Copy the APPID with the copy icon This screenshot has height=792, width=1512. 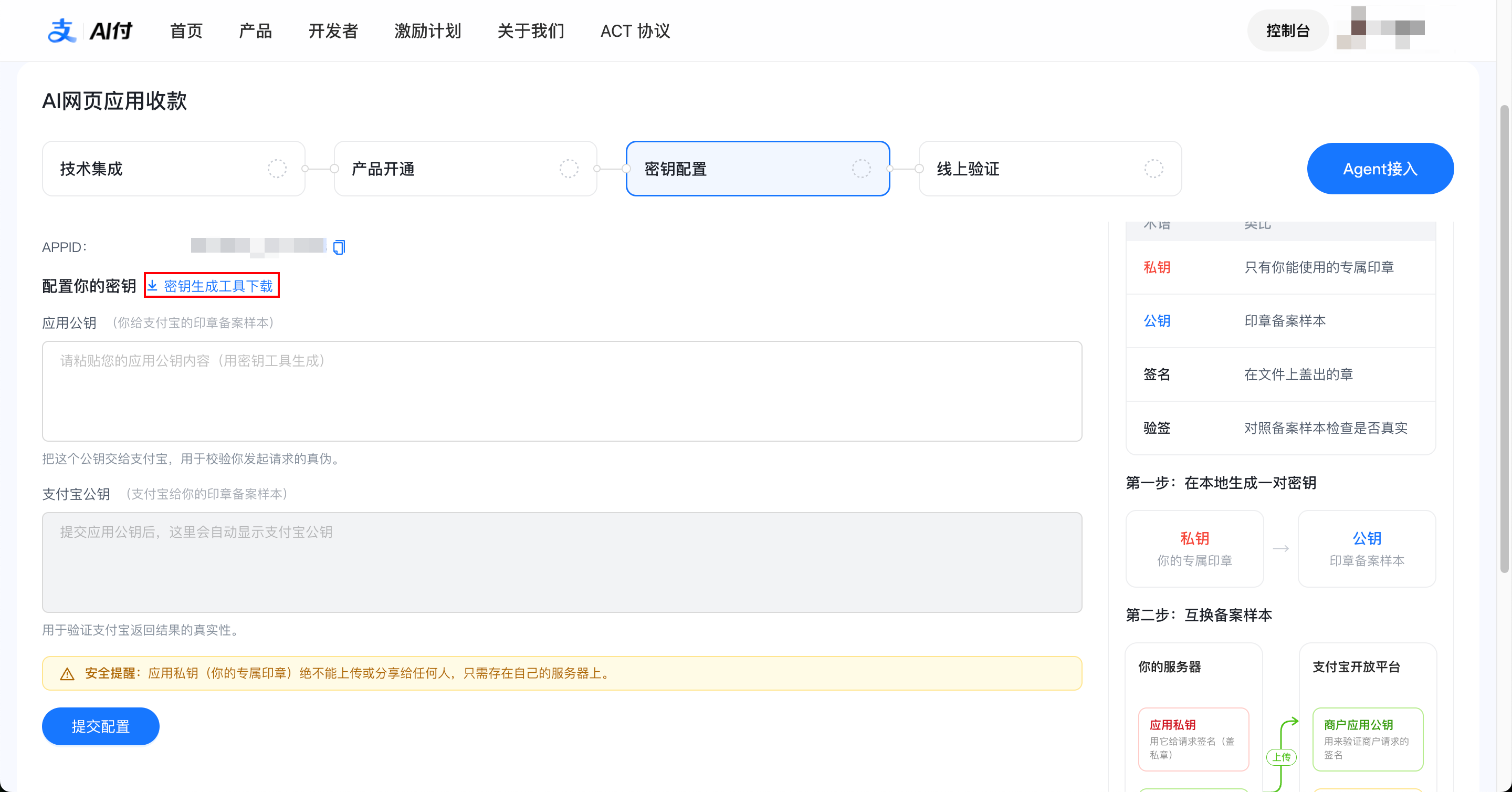[x=339, y=247]
